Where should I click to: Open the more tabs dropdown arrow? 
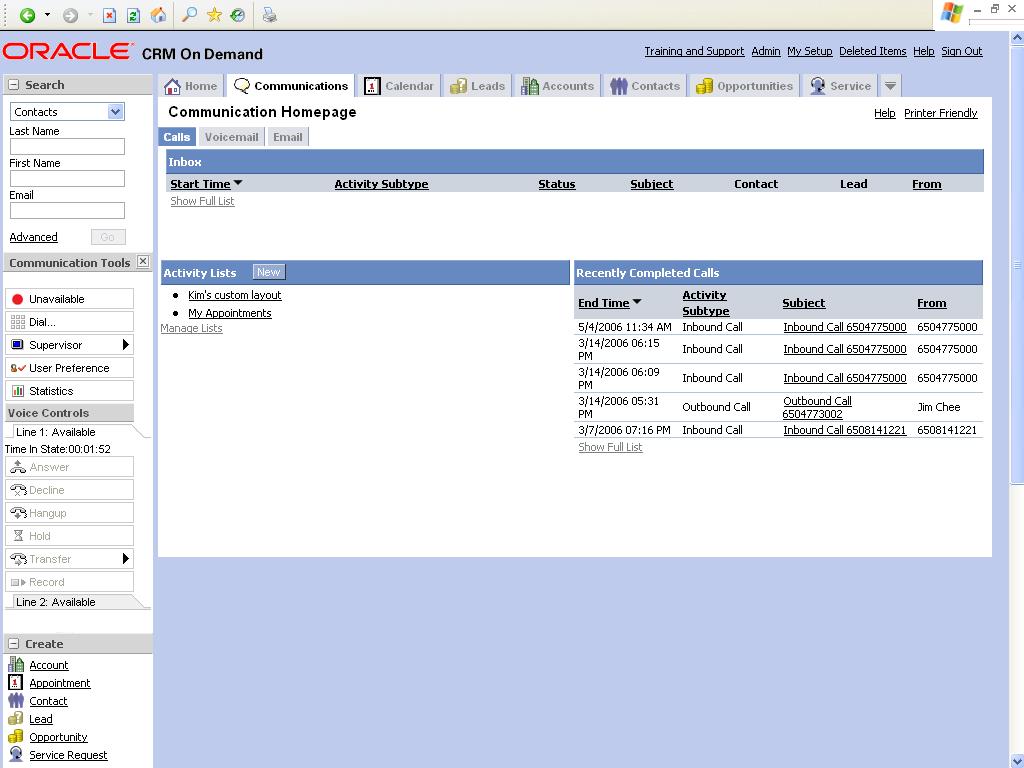point(890,86)
